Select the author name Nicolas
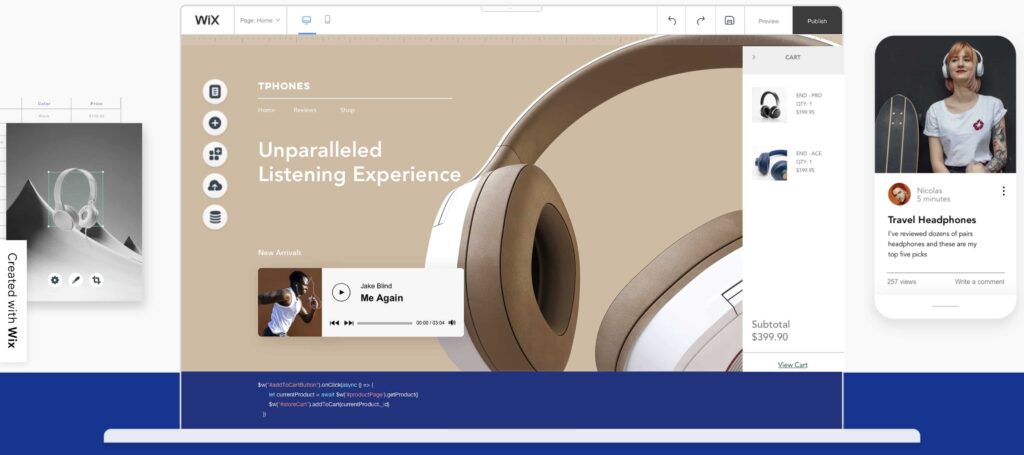1024x455 pixels. [929, 191]
